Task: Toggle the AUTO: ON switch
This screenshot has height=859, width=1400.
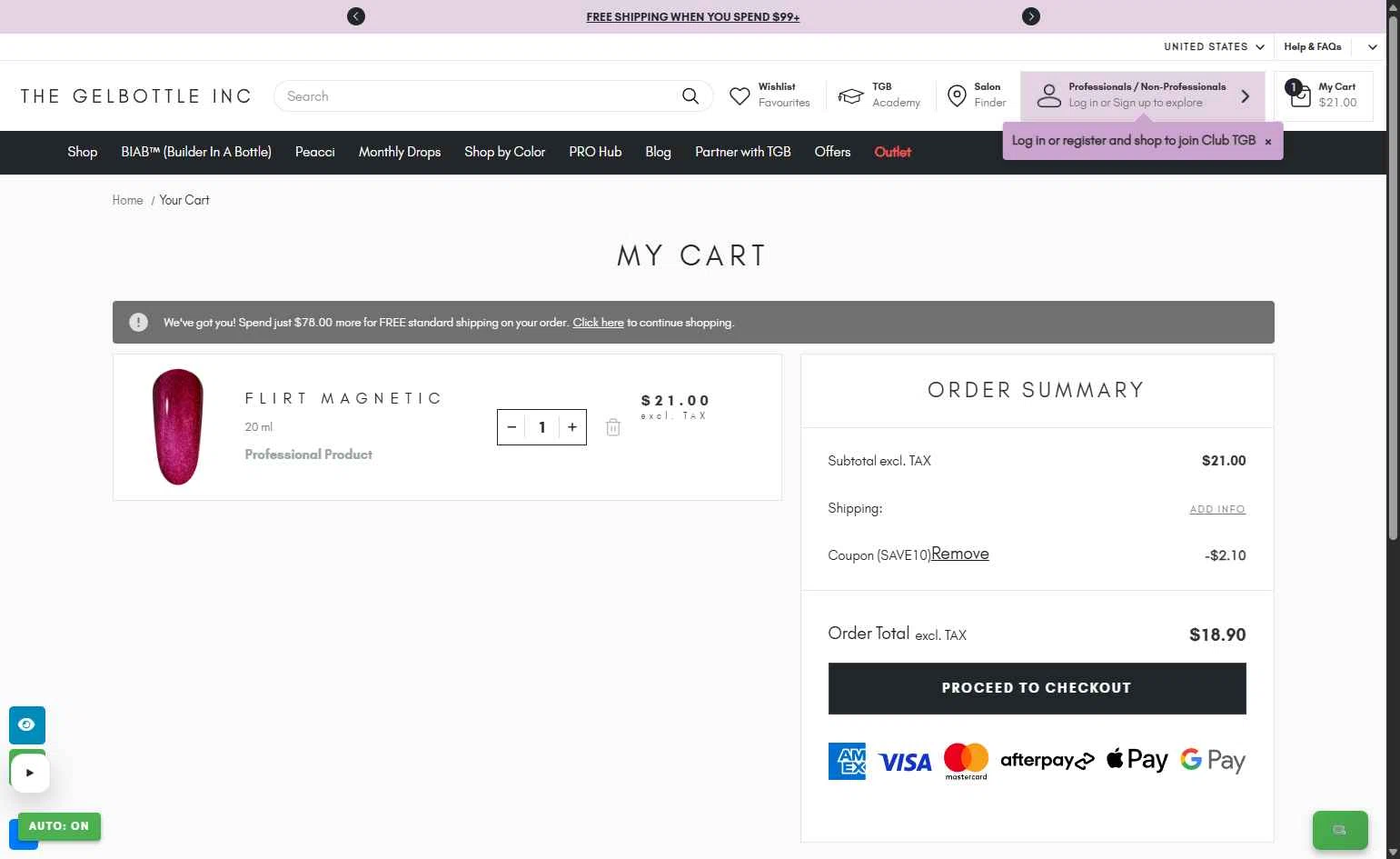Action: (x=59, y=826)
